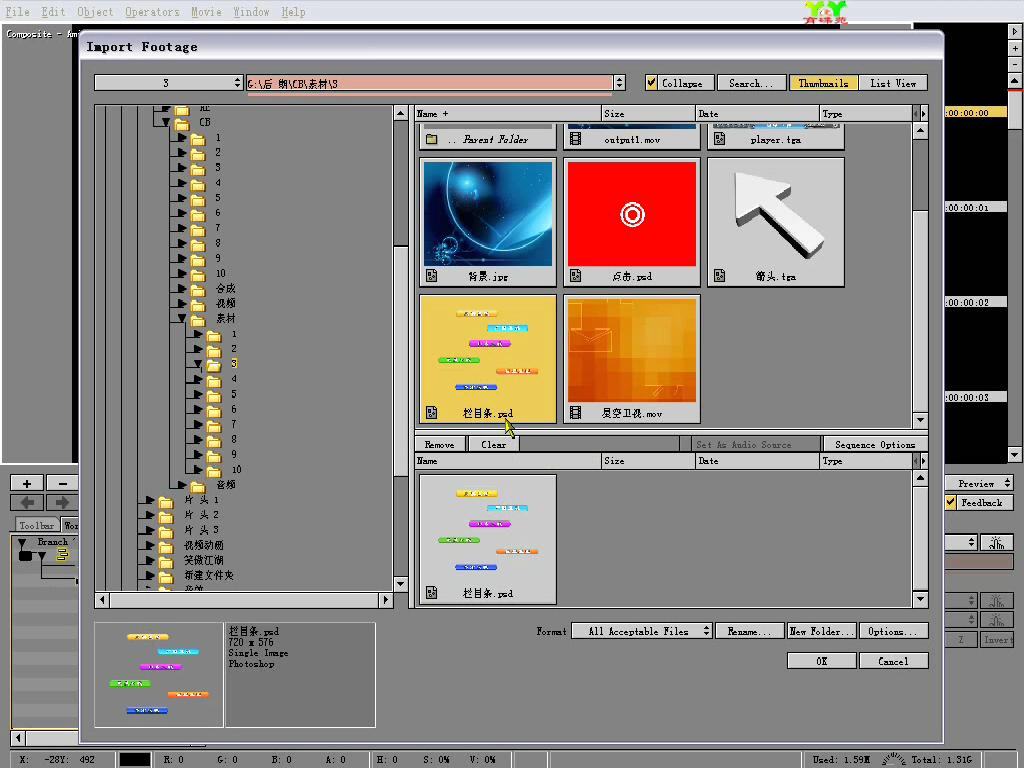This screenshot has width=1024, height=768.
Task: Expand the 视频动画 folder triangle
Action: coord(150,545)
